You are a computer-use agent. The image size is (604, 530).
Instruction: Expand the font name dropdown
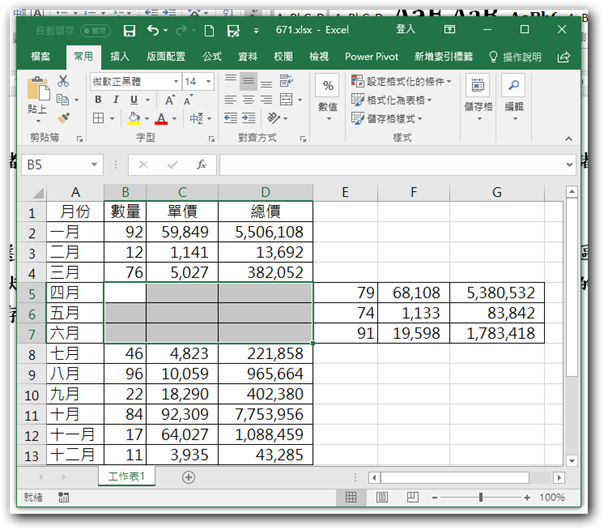click(176, 81)
